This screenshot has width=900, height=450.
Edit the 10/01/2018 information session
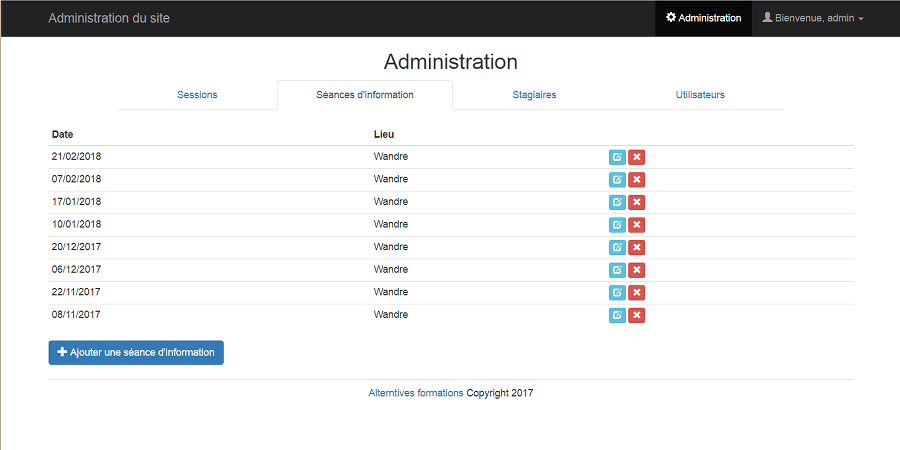point(617,225)
